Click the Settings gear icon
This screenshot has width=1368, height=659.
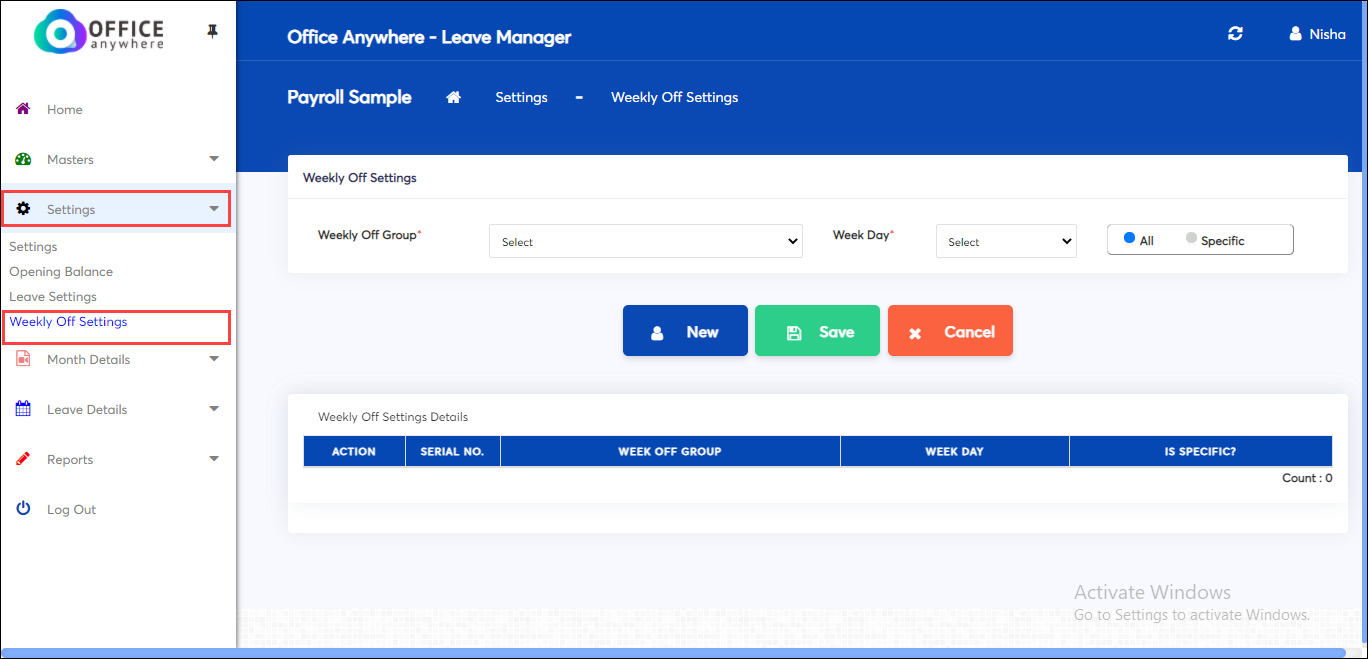23,209
